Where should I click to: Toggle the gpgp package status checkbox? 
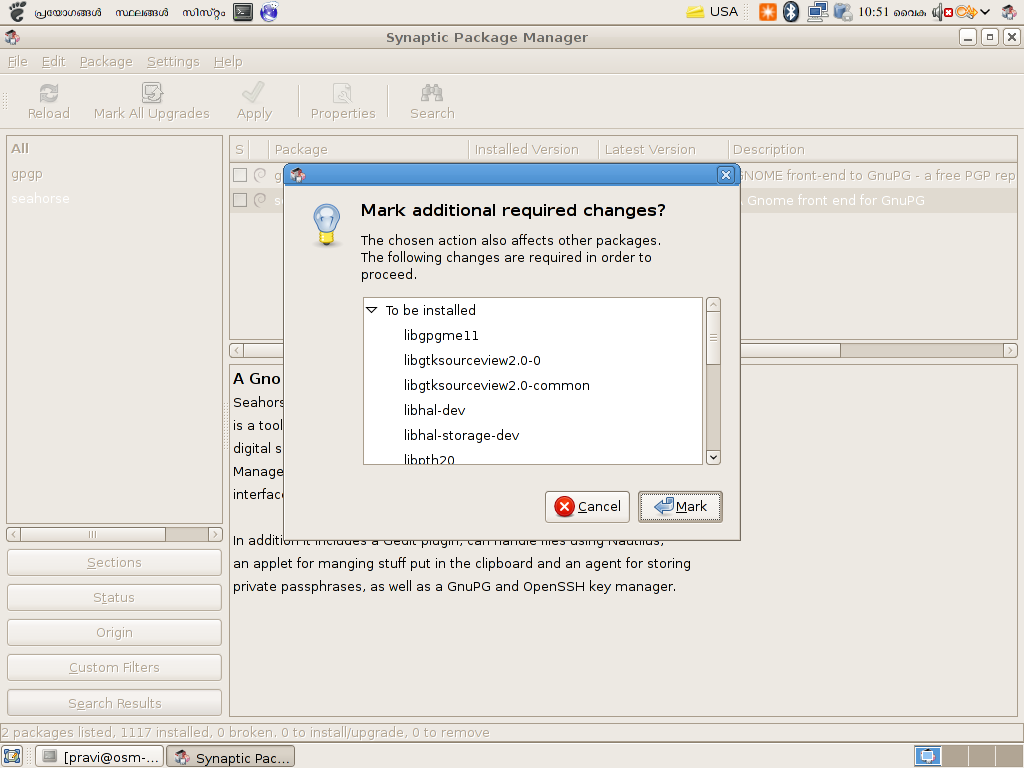(x=240, y=175)
